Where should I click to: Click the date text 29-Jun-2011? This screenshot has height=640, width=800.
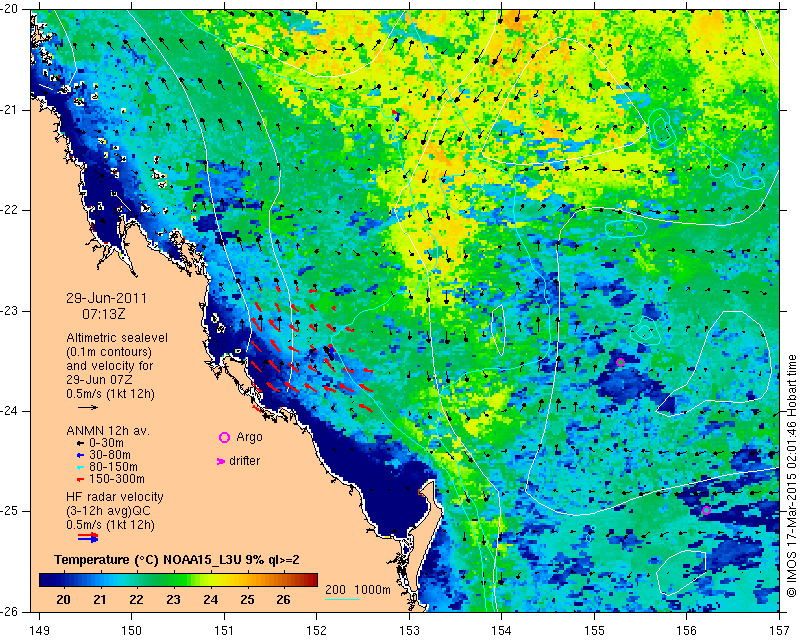(x=106, y=298)
